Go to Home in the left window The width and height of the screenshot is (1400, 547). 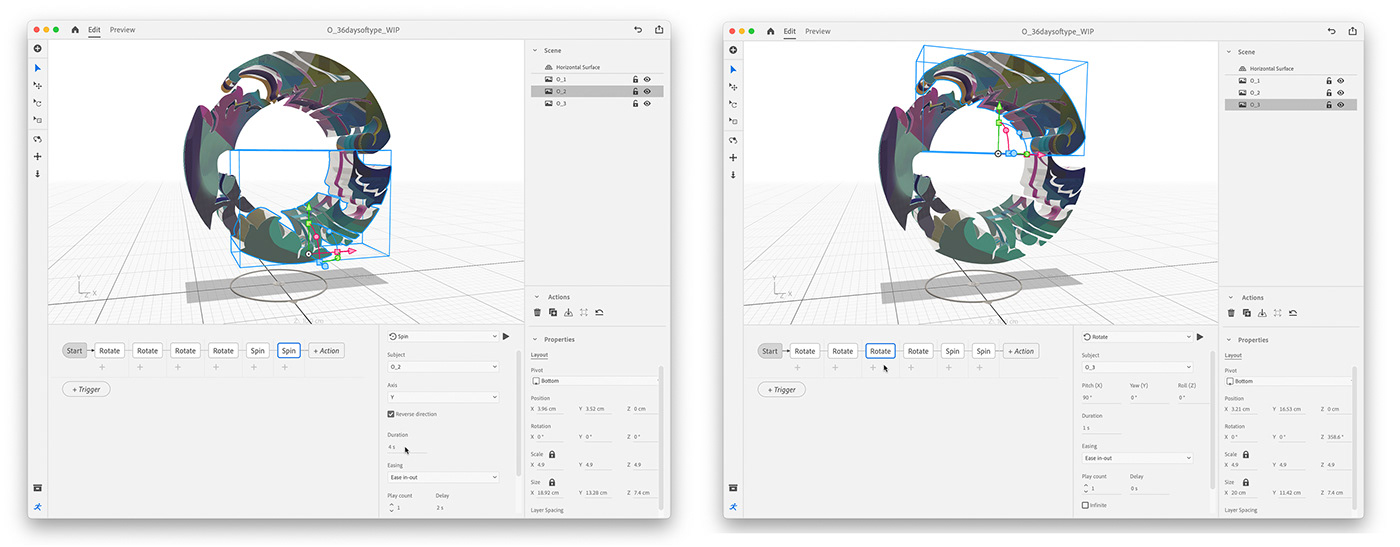pyautogui.click(x=75, y=30)
